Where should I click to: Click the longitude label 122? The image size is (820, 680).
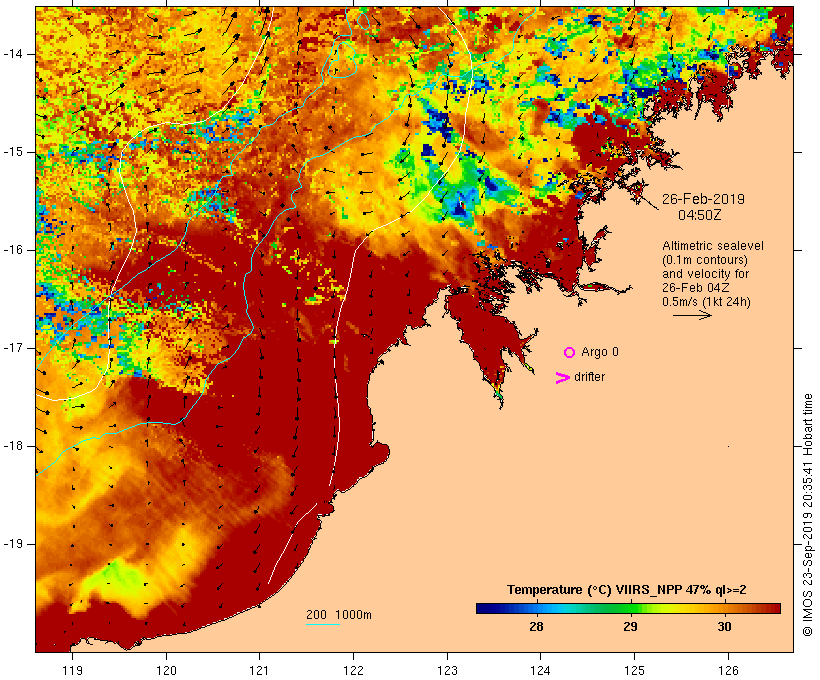coord(354,671)
